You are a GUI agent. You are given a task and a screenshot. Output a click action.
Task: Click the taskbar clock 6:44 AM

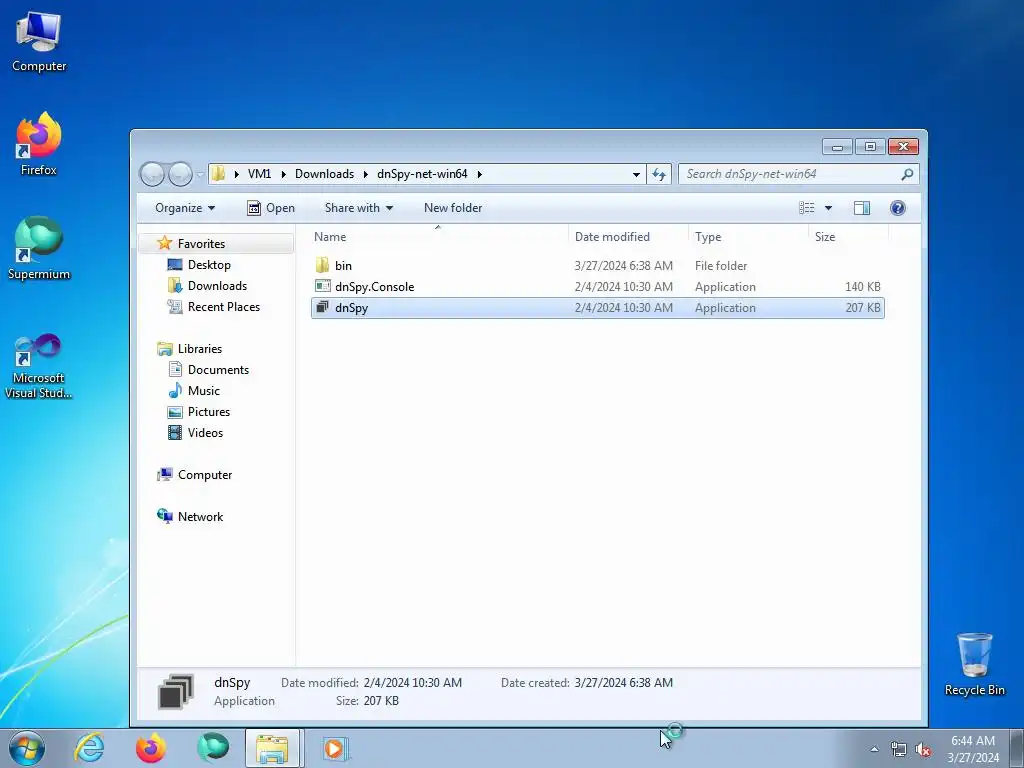pos(973,749)
